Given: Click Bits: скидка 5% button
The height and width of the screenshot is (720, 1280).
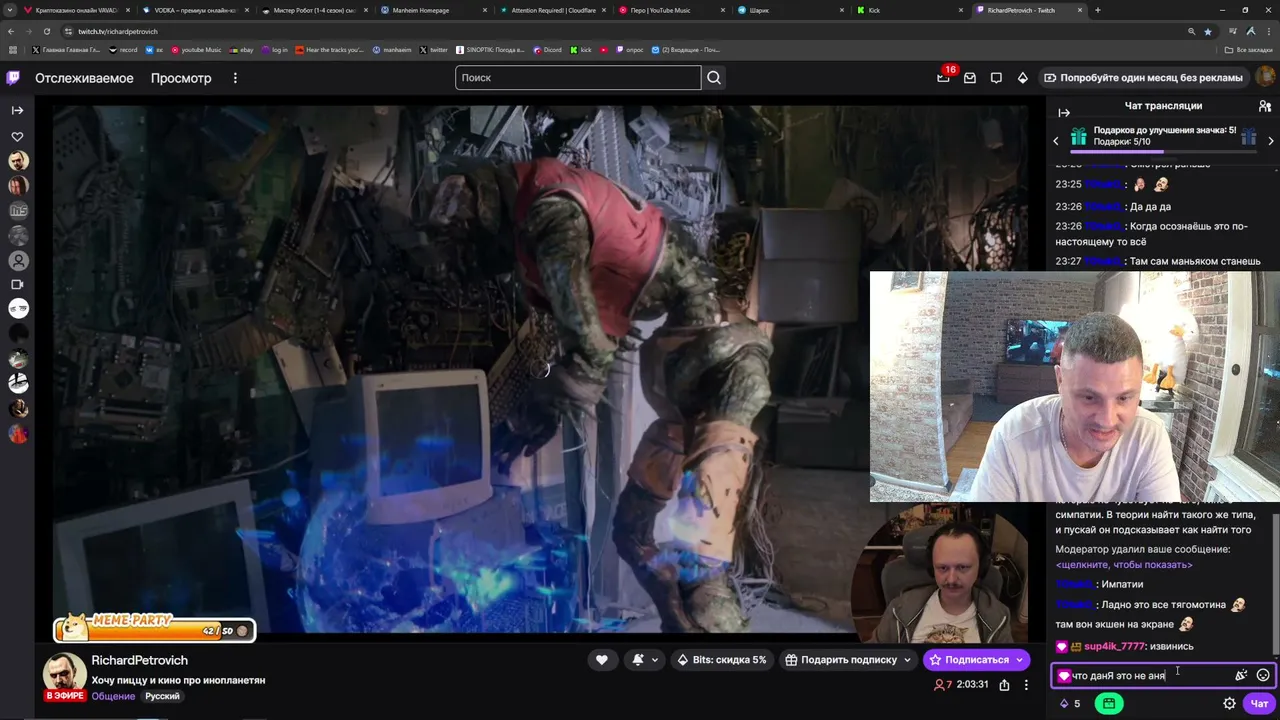Looking at the screenshot, I should (721, 660).
